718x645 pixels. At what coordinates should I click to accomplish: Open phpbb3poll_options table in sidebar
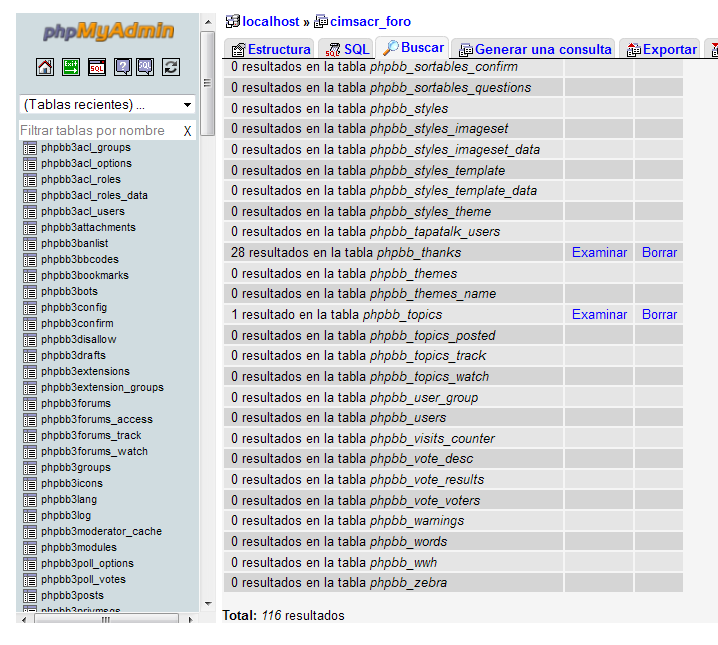(87, 564)
